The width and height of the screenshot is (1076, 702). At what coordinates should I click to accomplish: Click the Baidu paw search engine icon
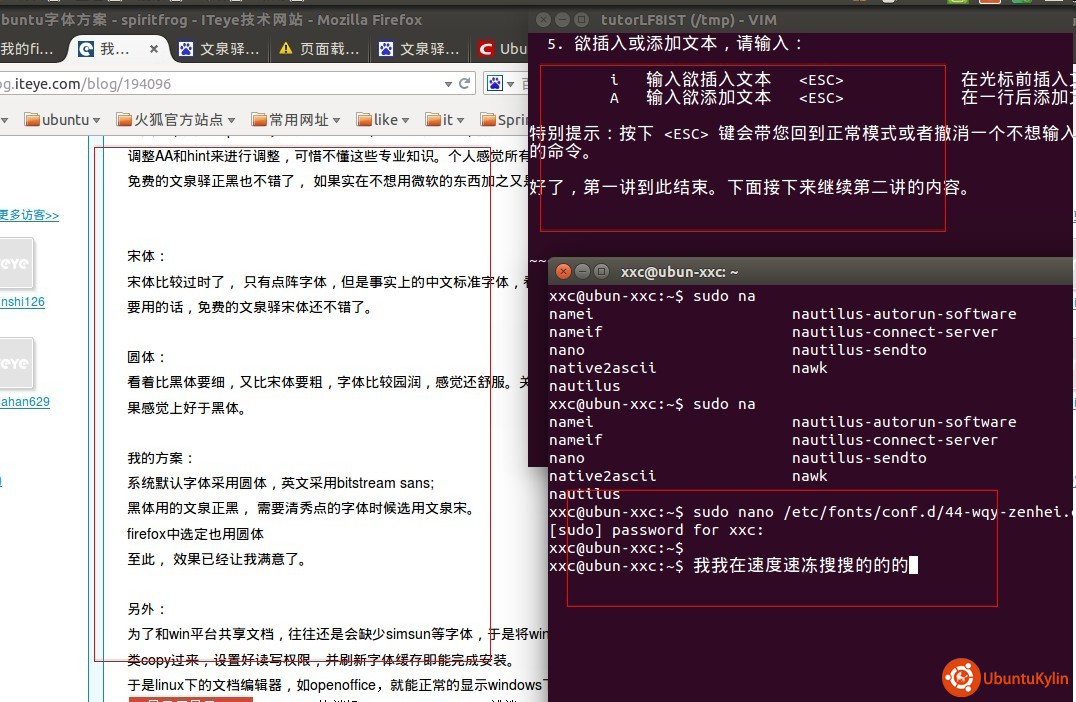tap(494, 84)
